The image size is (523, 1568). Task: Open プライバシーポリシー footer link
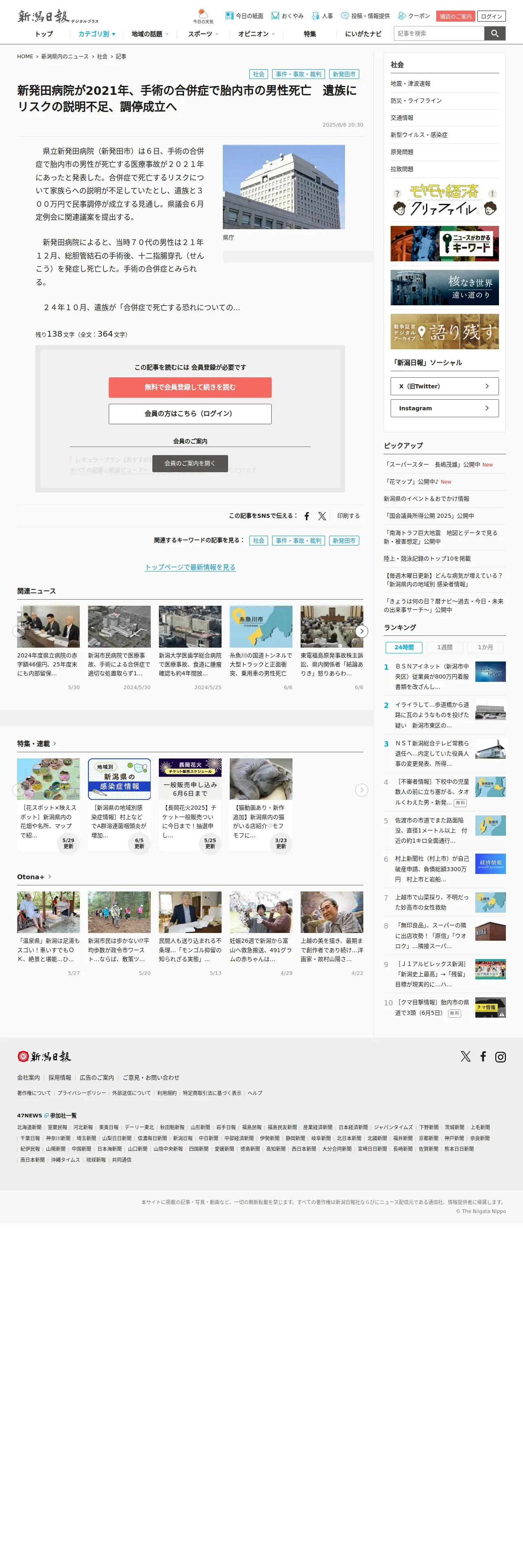(x=81, y=1093)
